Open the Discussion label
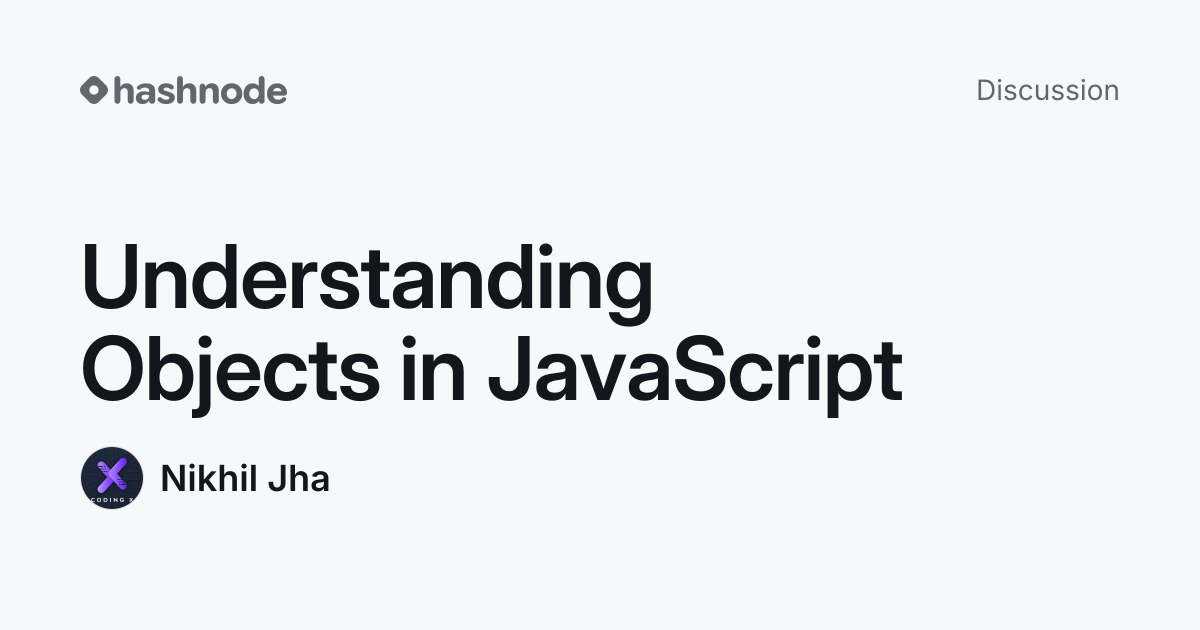1200x630 pixels. (x=1047, y=90)
